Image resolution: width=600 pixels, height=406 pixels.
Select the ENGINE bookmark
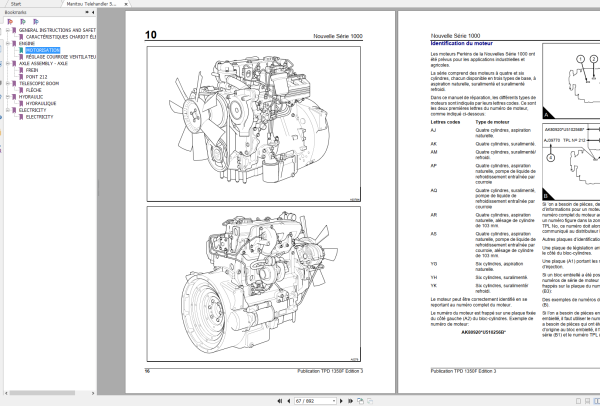(27, 44)
